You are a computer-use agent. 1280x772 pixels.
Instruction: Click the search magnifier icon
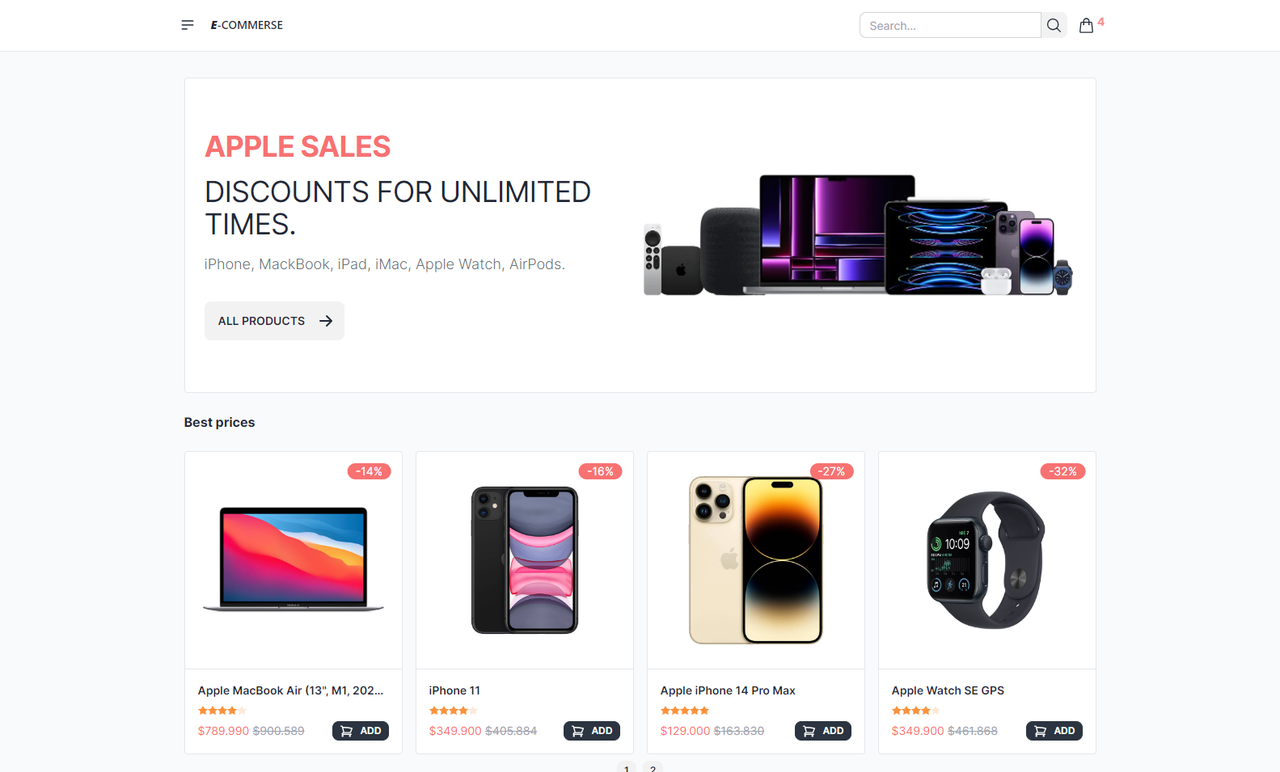(1054, 25)
